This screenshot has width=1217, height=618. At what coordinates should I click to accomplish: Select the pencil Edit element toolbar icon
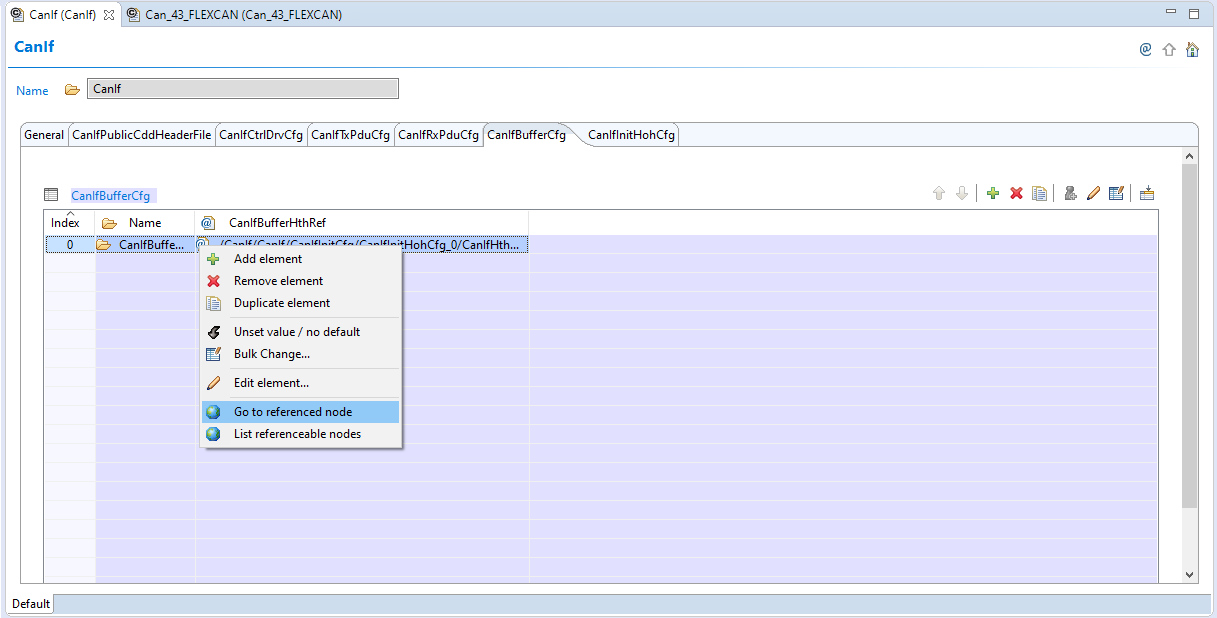pos(1093,192)
